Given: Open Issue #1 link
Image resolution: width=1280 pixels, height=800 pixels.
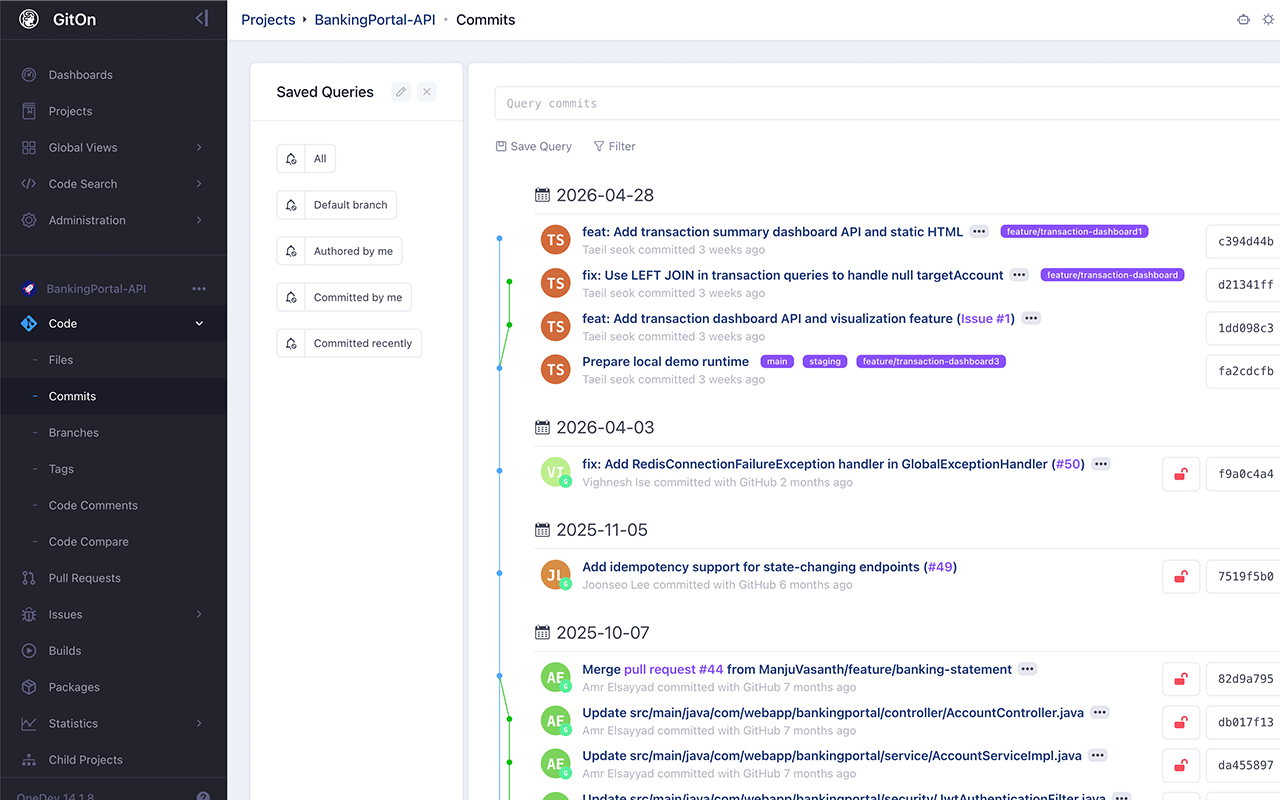Looking at the screenshot, I should [x=985, y=319].
